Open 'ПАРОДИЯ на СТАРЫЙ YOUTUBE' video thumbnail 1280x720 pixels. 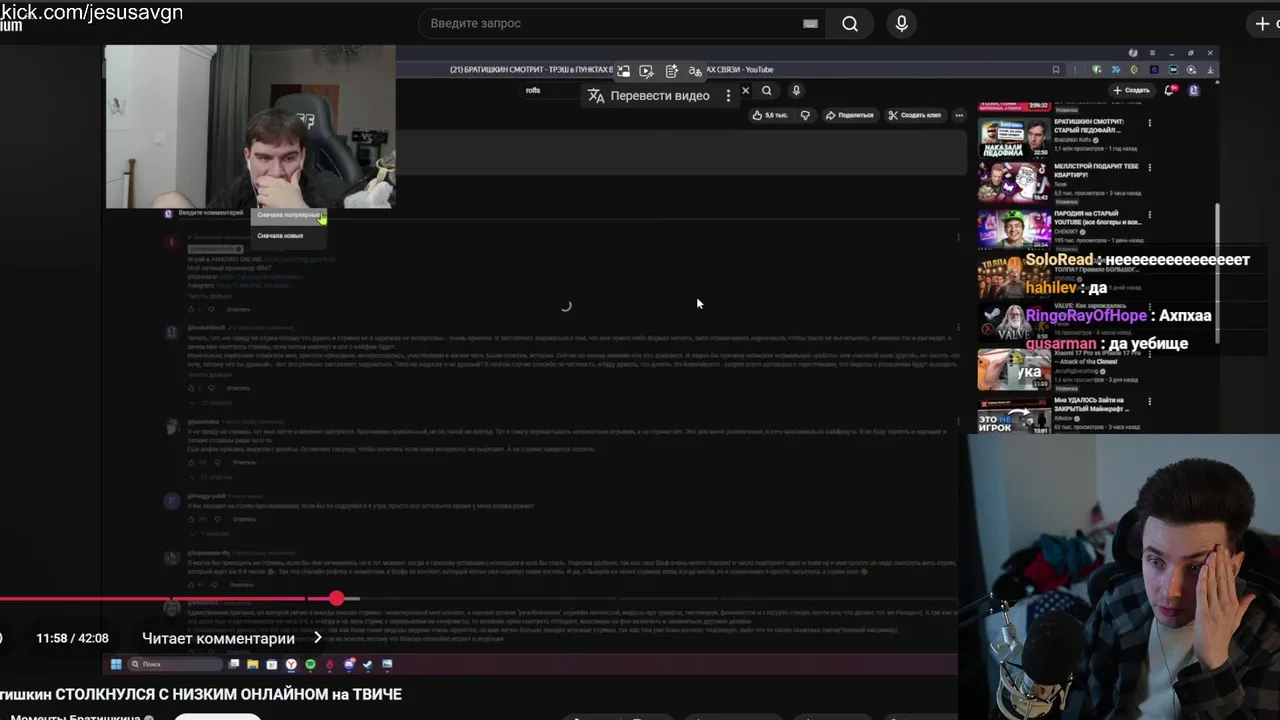point(1013,228)
